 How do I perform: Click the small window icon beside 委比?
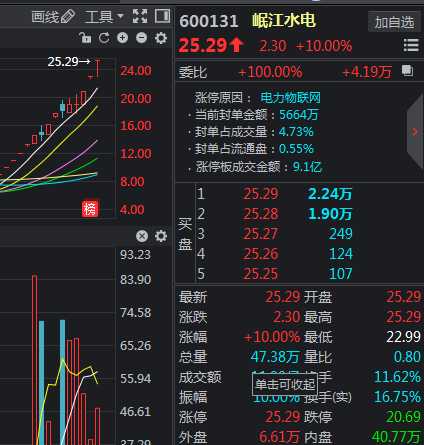pos(407,71)
